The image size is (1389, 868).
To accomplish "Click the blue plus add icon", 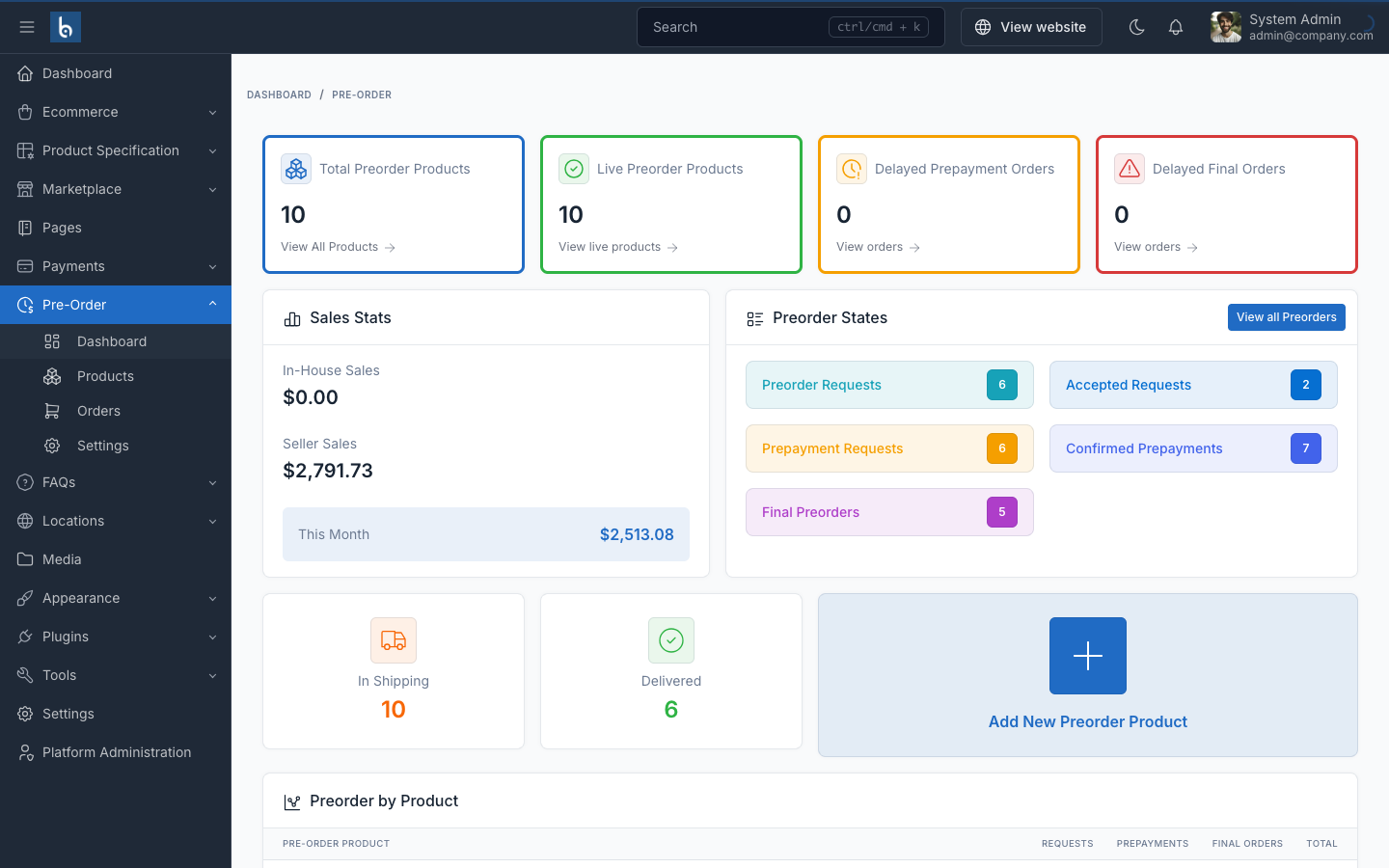I will pos(1088,656).
